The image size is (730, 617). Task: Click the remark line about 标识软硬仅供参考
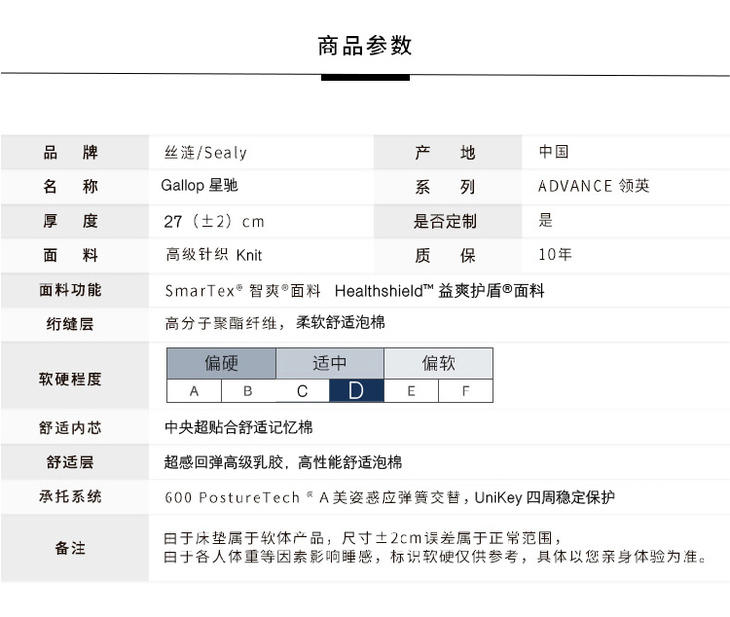click(x=435, y=556)
